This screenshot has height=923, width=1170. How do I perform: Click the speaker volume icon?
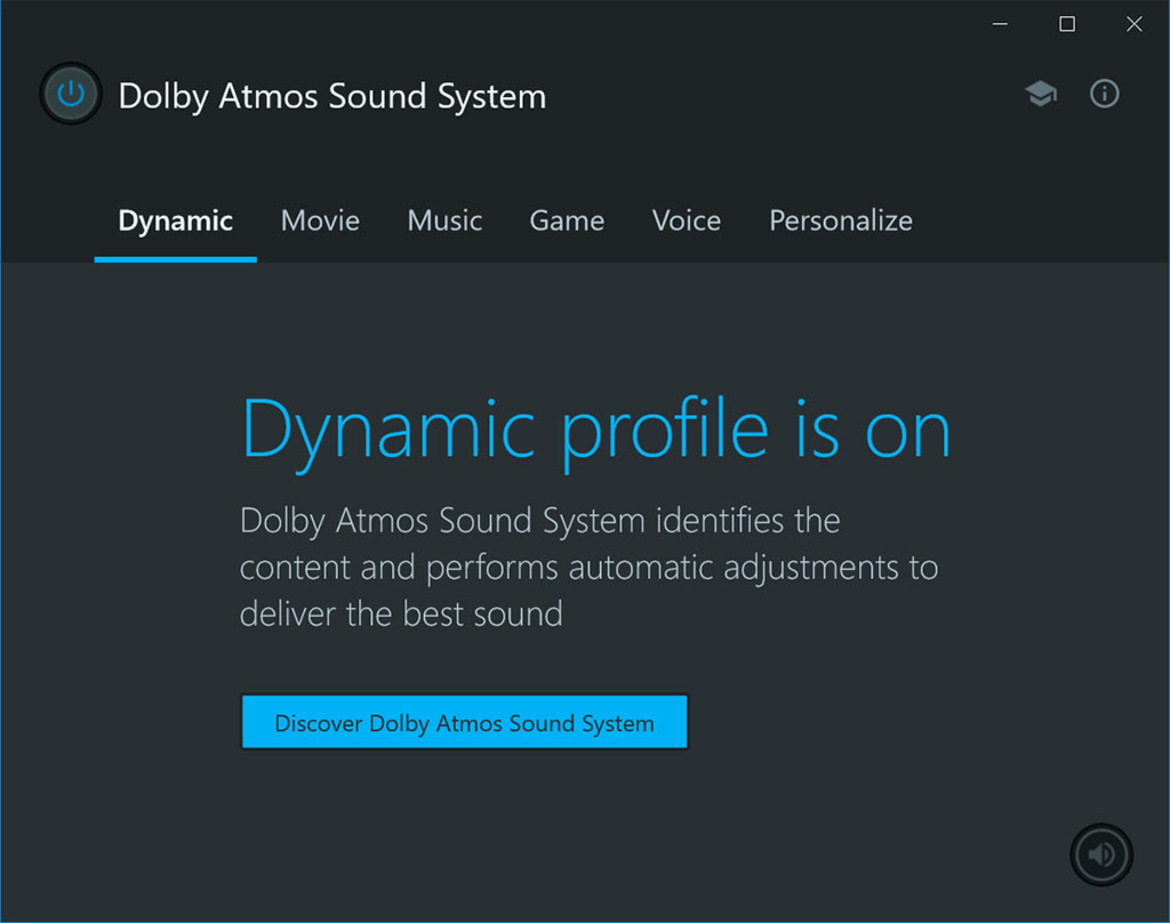(x=1101, y=854)
